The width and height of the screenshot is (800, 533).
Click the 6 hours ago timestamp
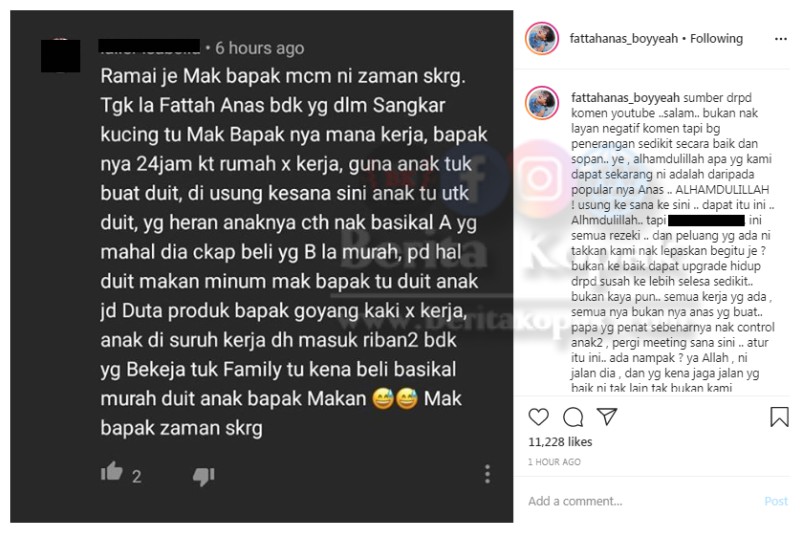(260, 48)
